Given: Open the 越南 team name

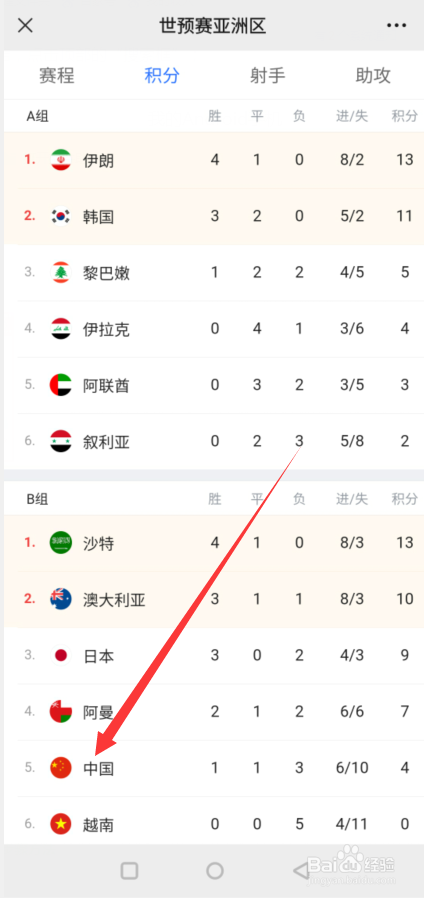Looking at the screenshot, I should [x=99, y=825].
